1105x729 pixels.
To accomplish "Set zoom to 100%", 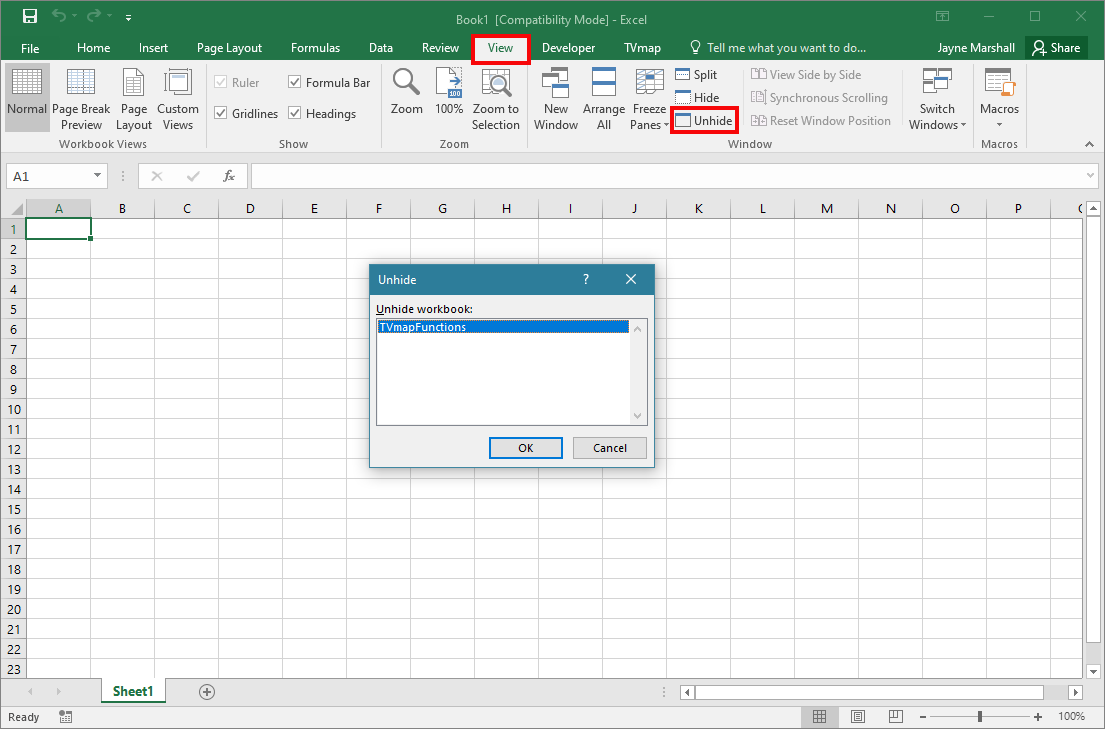I will (x=449, y=91).
